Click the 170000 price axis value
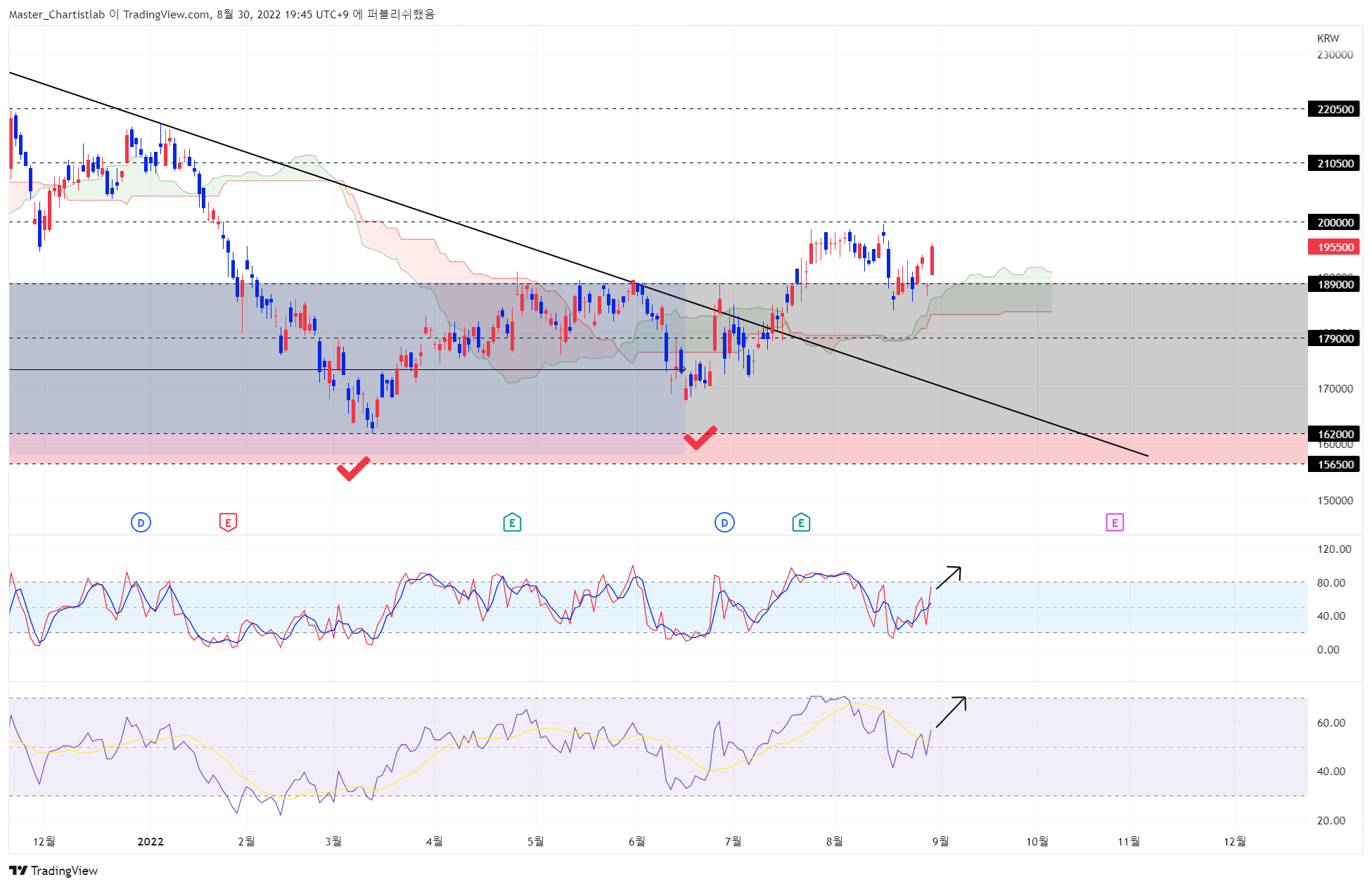Image resolution: width=1372 pixels, height=887 pixels. coord(1335,388)
